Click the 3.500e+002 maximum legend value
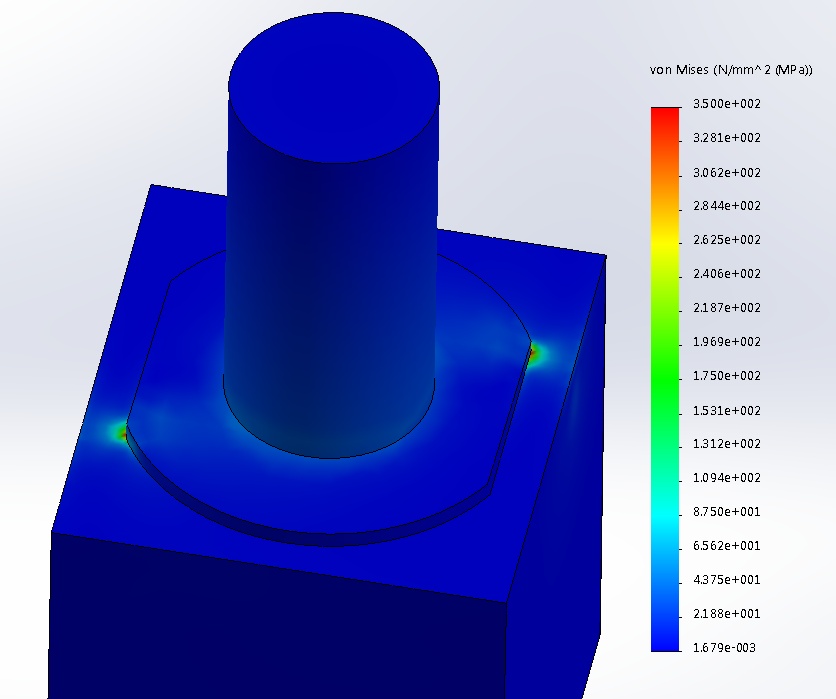The width and height of the screenshot is (836, 699). (727, 104)
